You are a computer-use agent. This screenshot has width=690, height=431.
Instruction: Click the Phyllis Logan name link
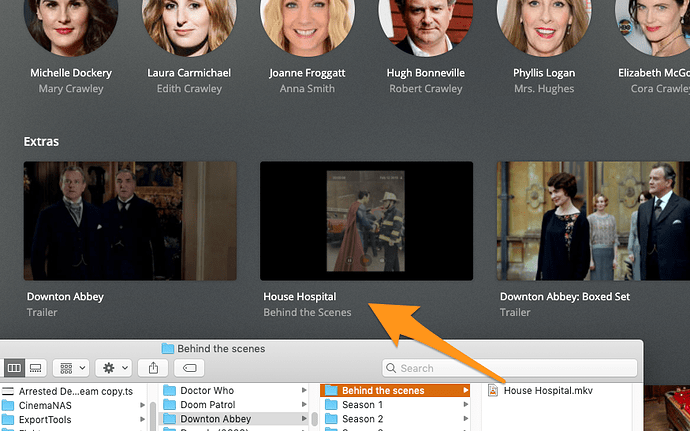(544, 73)
